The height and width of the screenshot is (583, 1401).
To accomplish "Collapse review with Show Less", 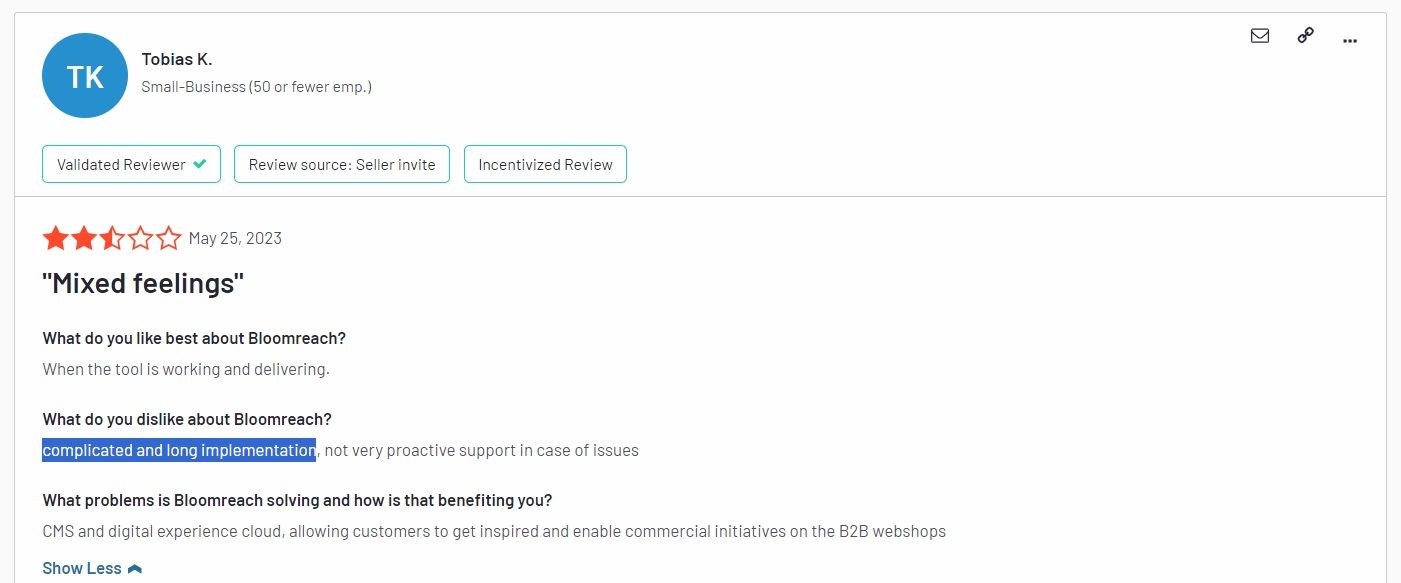I will [82, 568].
